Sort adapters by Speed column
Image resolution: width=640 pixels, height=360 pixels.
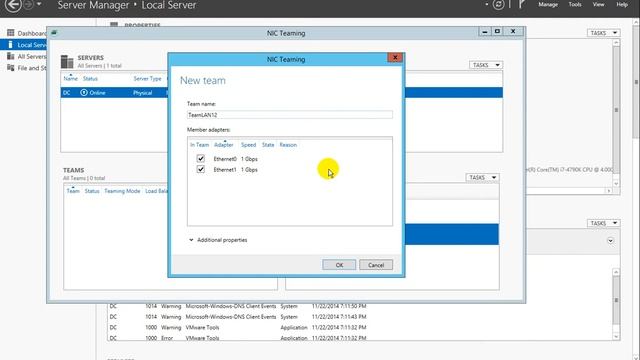tap(248, 145)
